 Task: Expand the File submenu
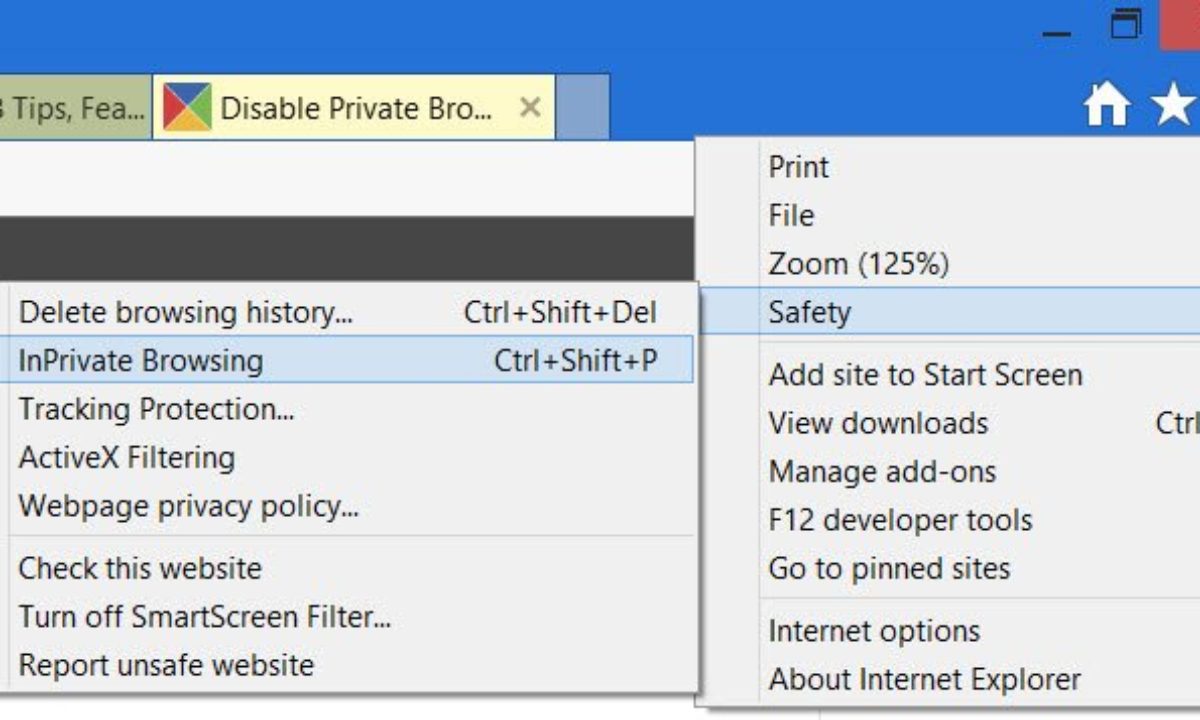click(791, 215)
